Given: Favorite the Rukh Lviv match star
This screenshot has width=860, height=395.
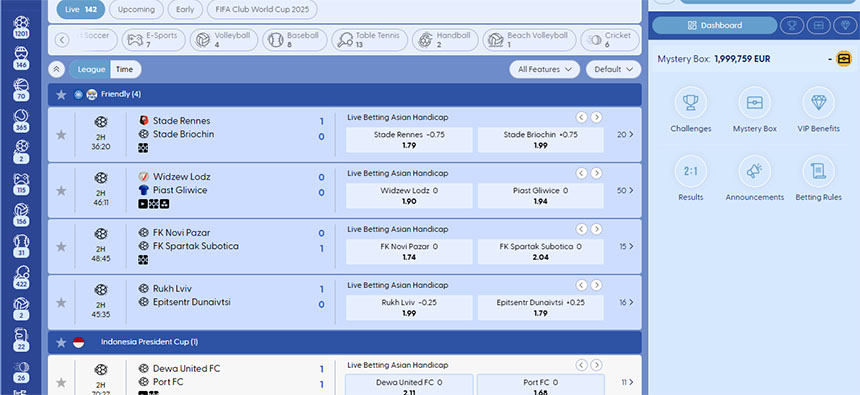Looking at the screenshot, I should point(61,303).
